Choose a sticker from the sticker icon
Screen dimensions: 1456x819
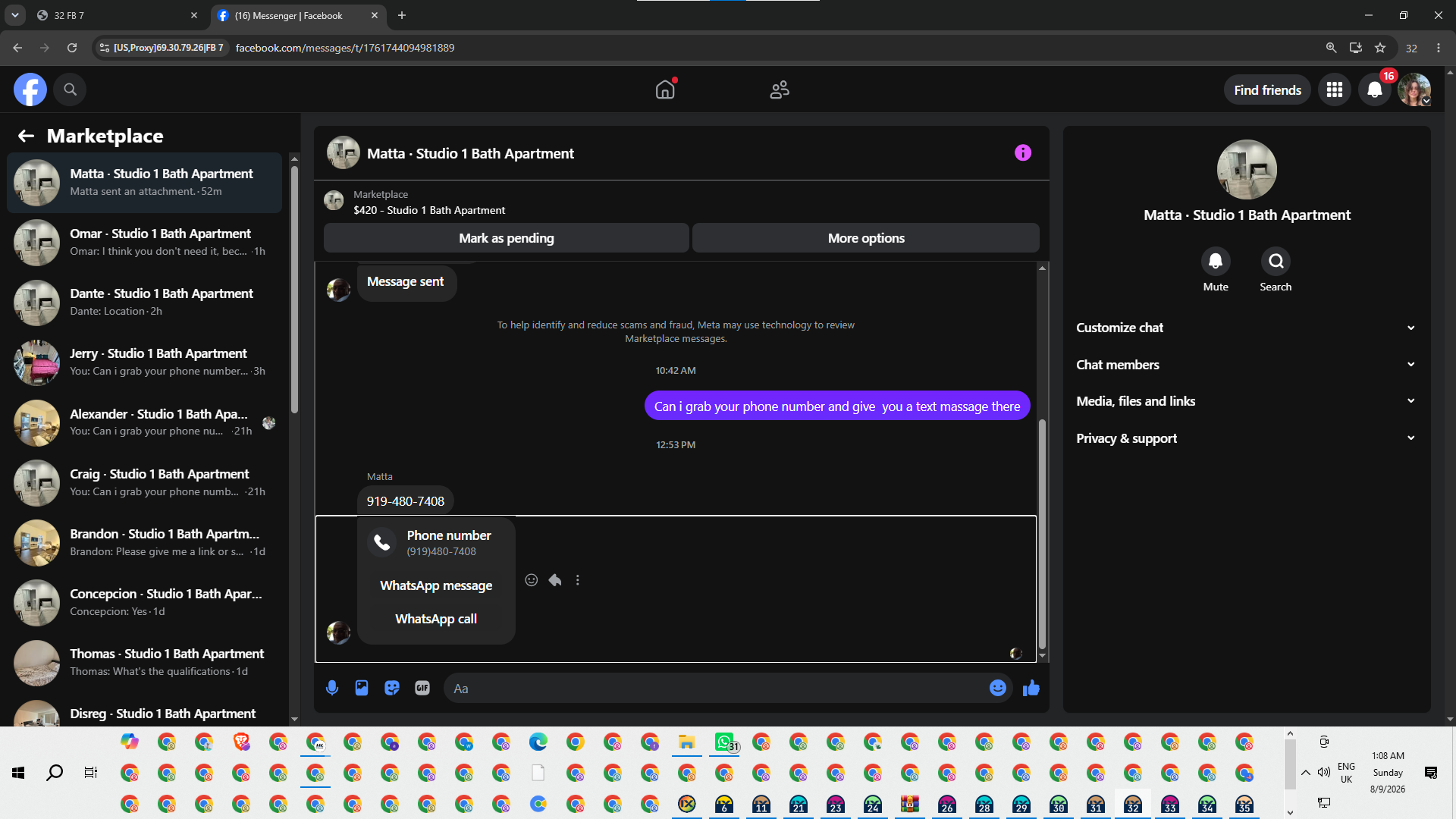(x=392, y=688)
